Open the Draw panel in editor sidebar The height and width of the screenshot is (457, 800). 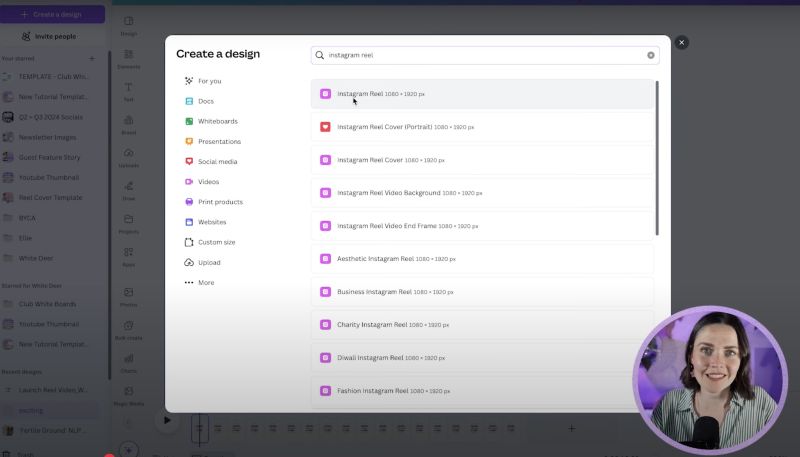point(129,191)
